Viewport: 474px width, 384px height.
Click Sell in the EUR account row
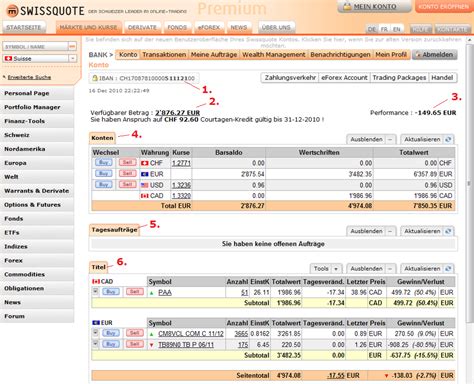click(128, 174)
